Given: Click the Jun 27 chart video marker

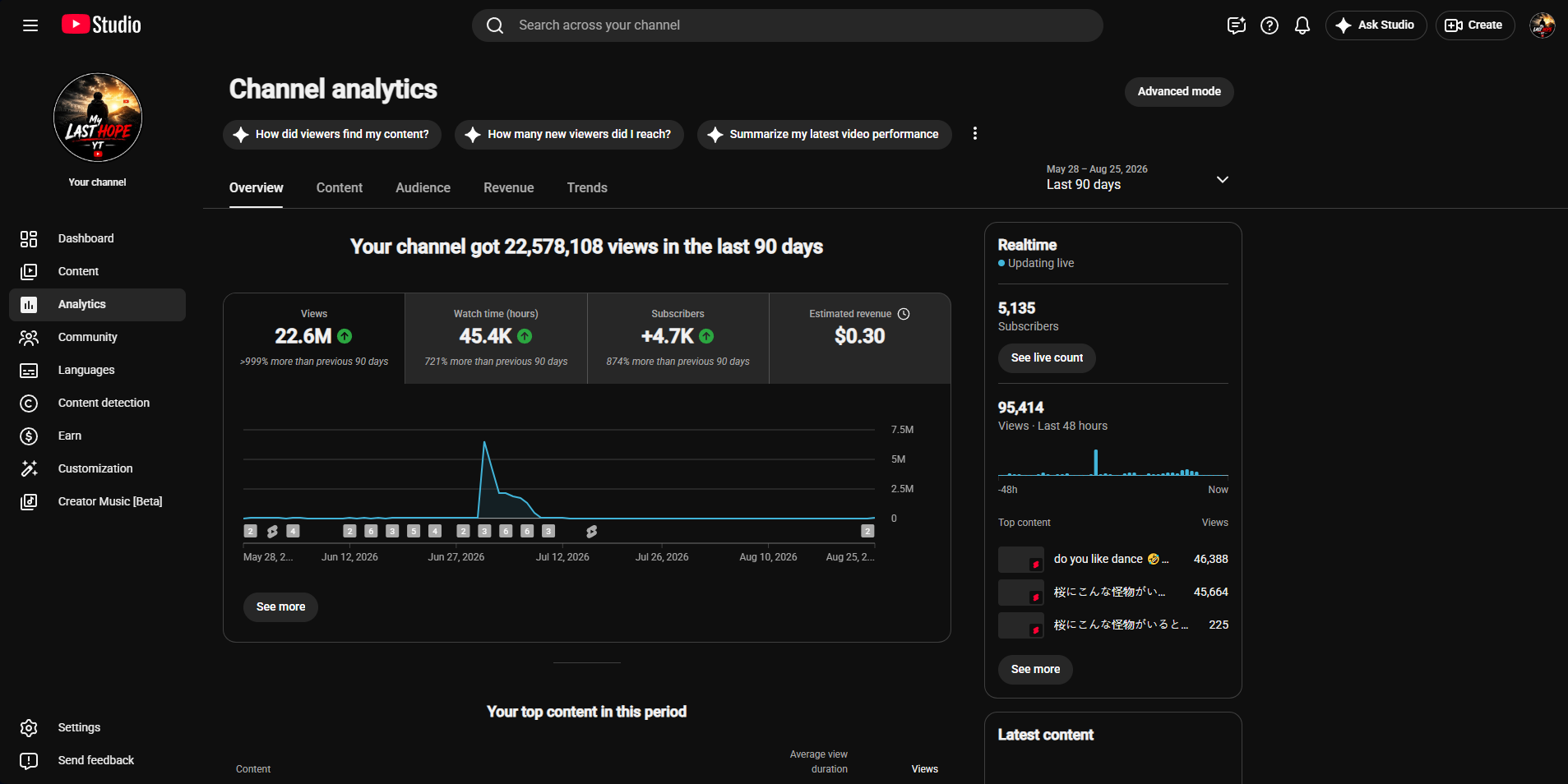Looking at the screenshot, I should click(463, 531).
